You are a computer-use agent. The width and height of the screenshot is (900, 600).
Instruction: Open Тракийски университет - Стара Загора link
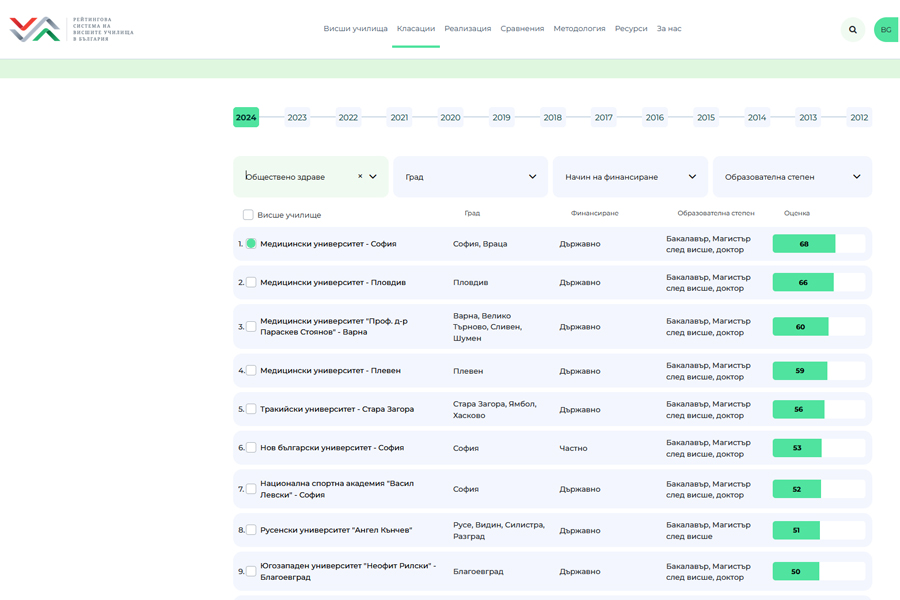pyautogui.click(x=337, y=409)
